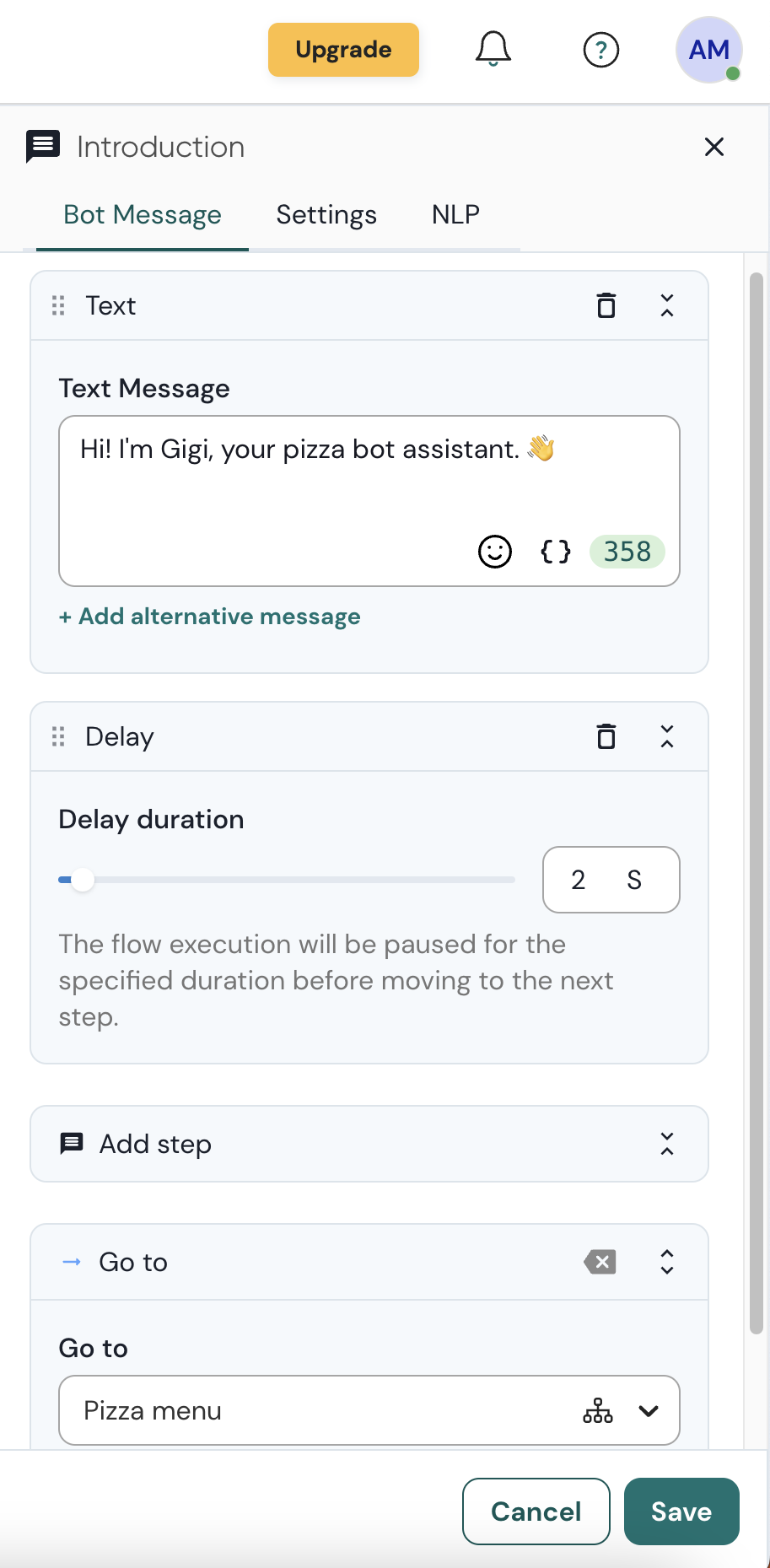Viewport: 770px width, 1568px height.
Task: Click the drag handle on the Text block
Action: (x=57, y=305)
